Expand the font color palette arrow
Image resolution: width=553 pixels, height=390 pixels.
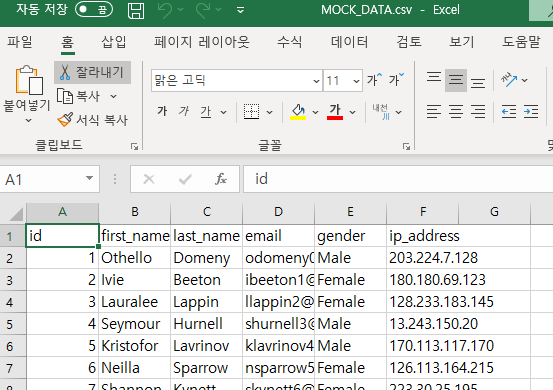(352, 112)
